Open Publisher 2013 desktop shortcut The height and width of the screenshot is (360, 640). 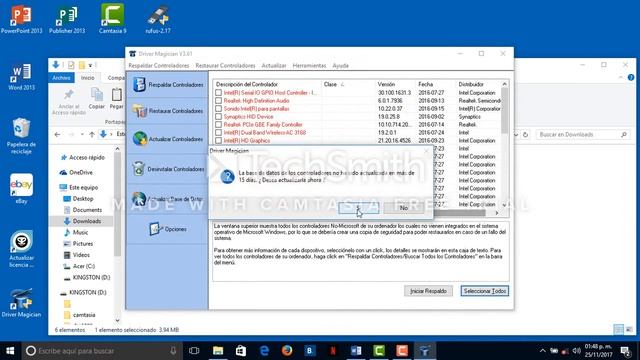click(x=67, y=19)
